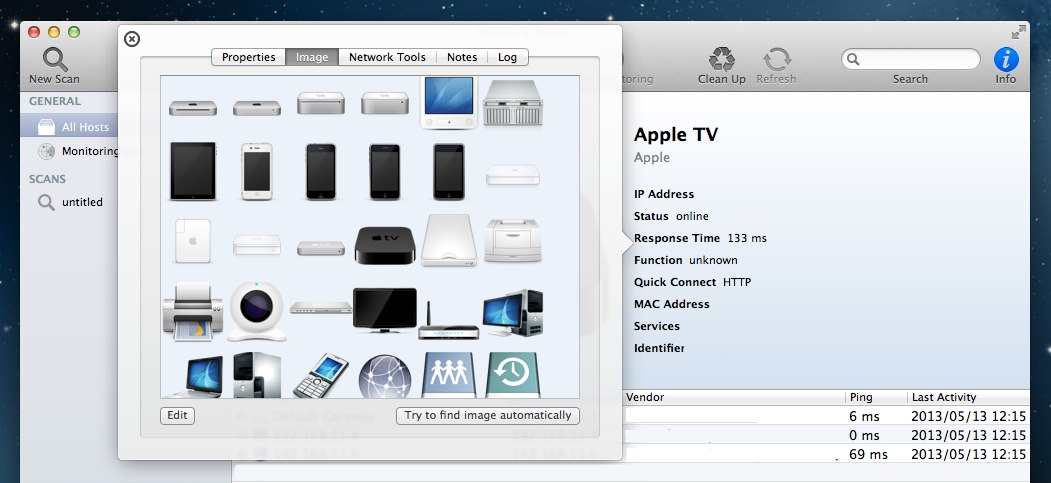Choose the PC tower with monitor image
The image size is (1051, 483).
pos(513,312)
